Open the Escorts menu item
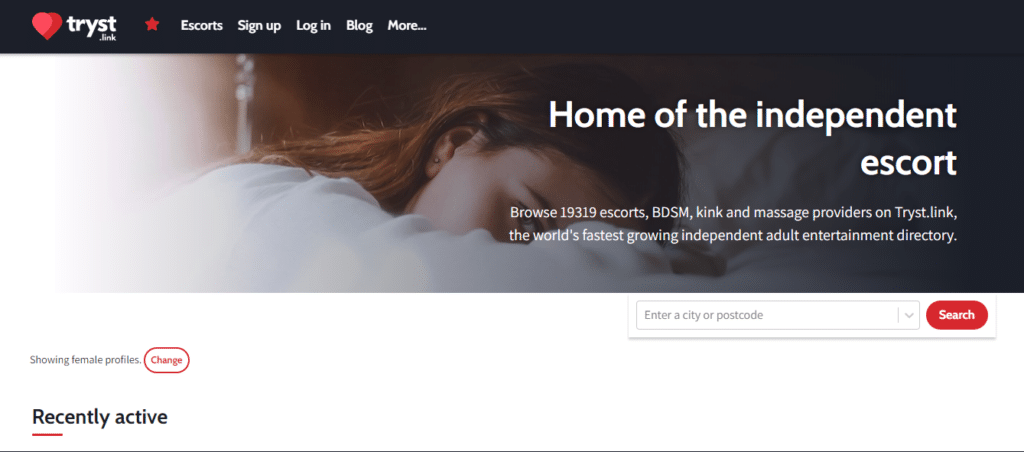 click(202, 25)
